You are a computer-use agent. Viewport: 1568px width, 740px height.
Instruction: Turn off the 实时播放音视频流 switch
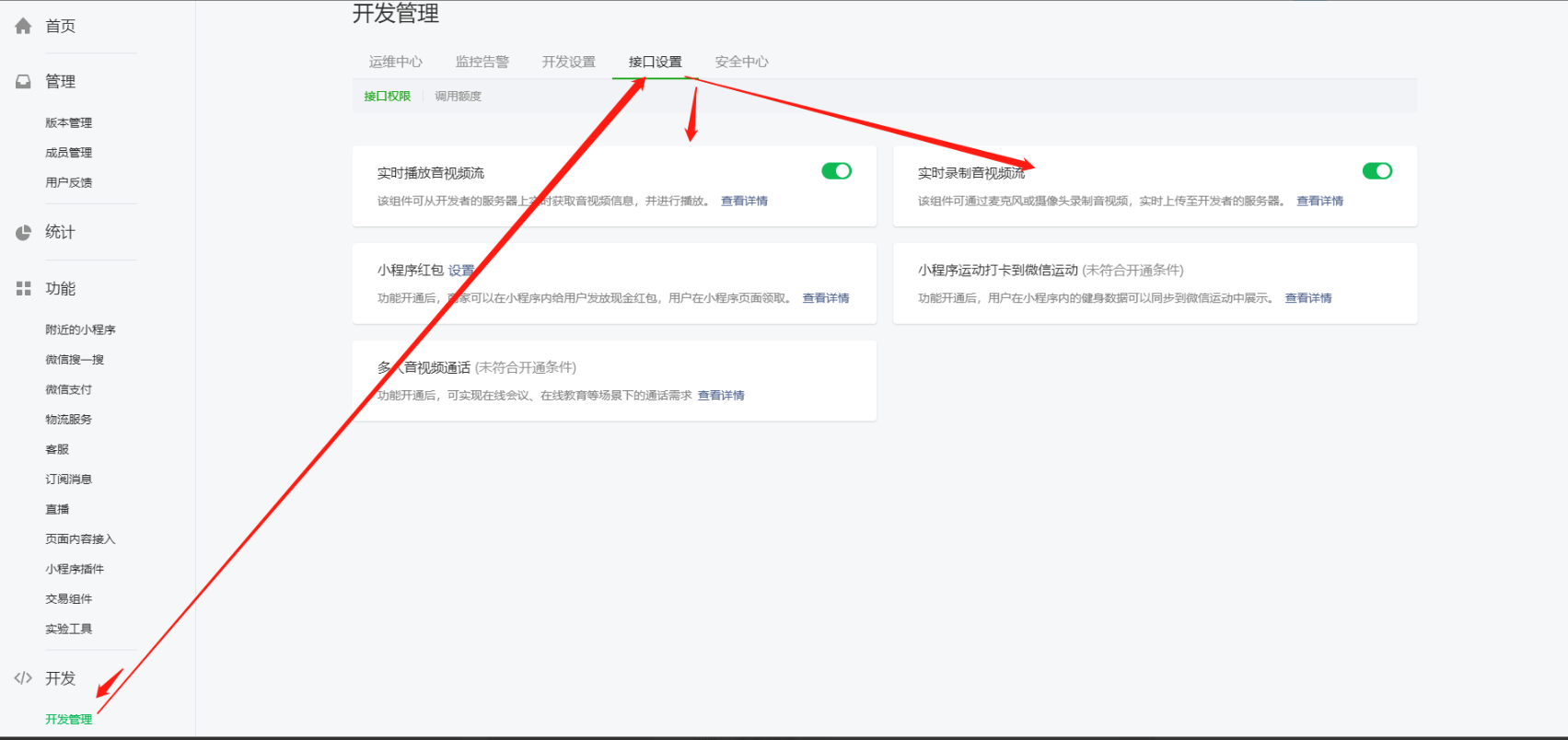837,171
